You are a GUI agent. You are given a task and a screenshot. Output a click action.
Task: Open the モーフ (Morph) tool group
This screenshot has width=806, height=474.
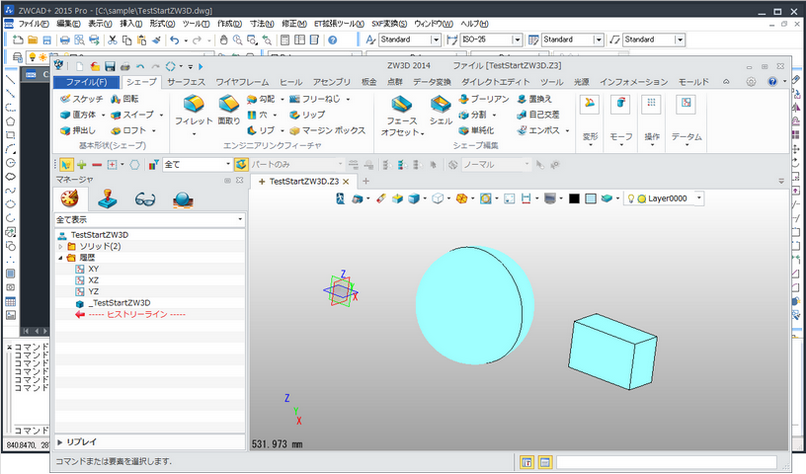[x=621, y=121]
